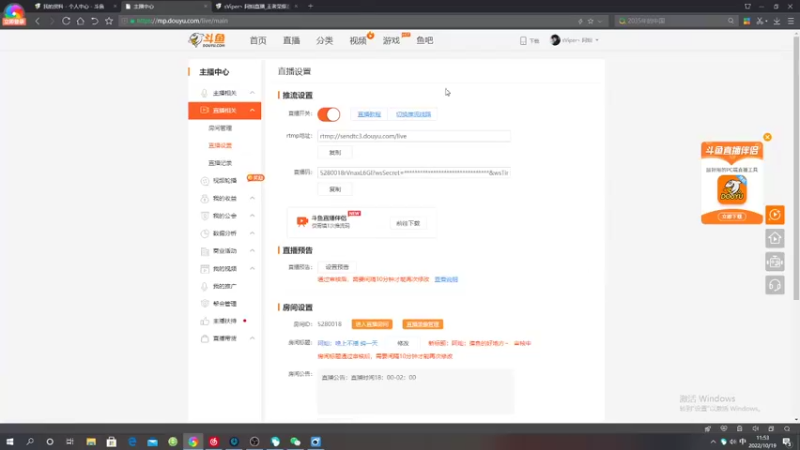Click the mobile download phone icon in header
Image resolution: width=800 pixels, height=450 pixels.
[x=523, y=40]
